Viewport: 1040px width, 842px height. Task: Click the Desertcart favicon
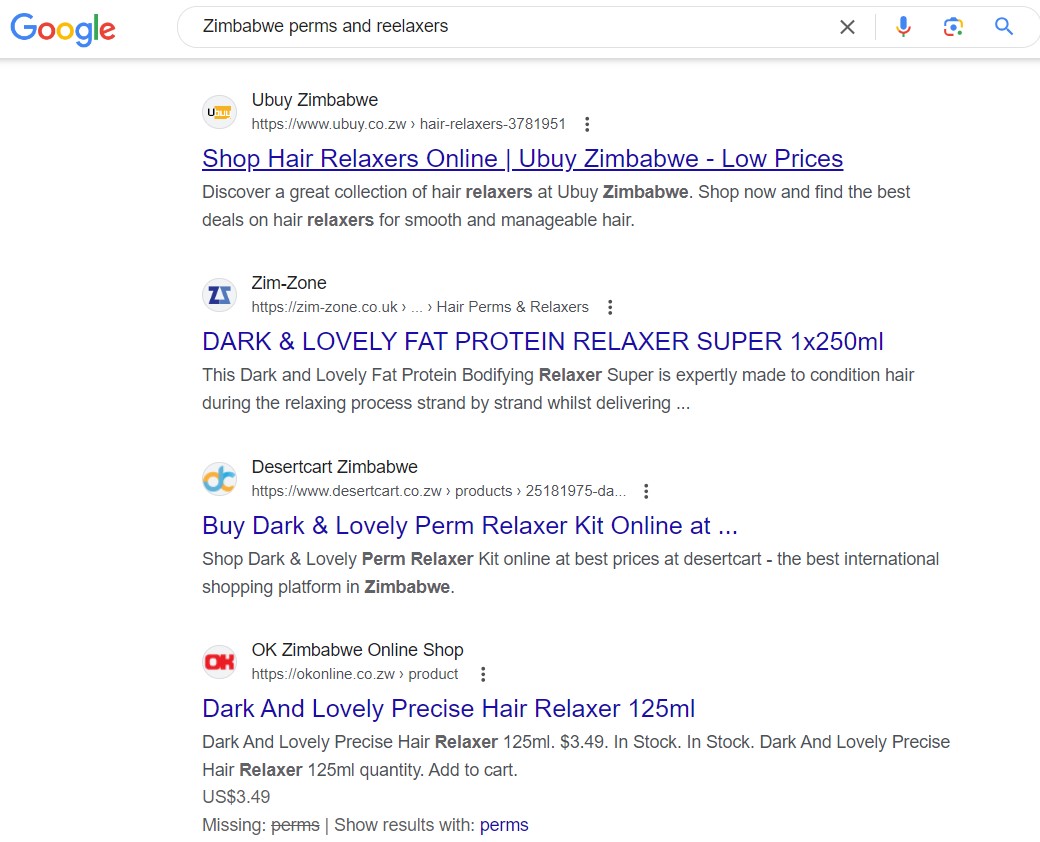(219, 478)
